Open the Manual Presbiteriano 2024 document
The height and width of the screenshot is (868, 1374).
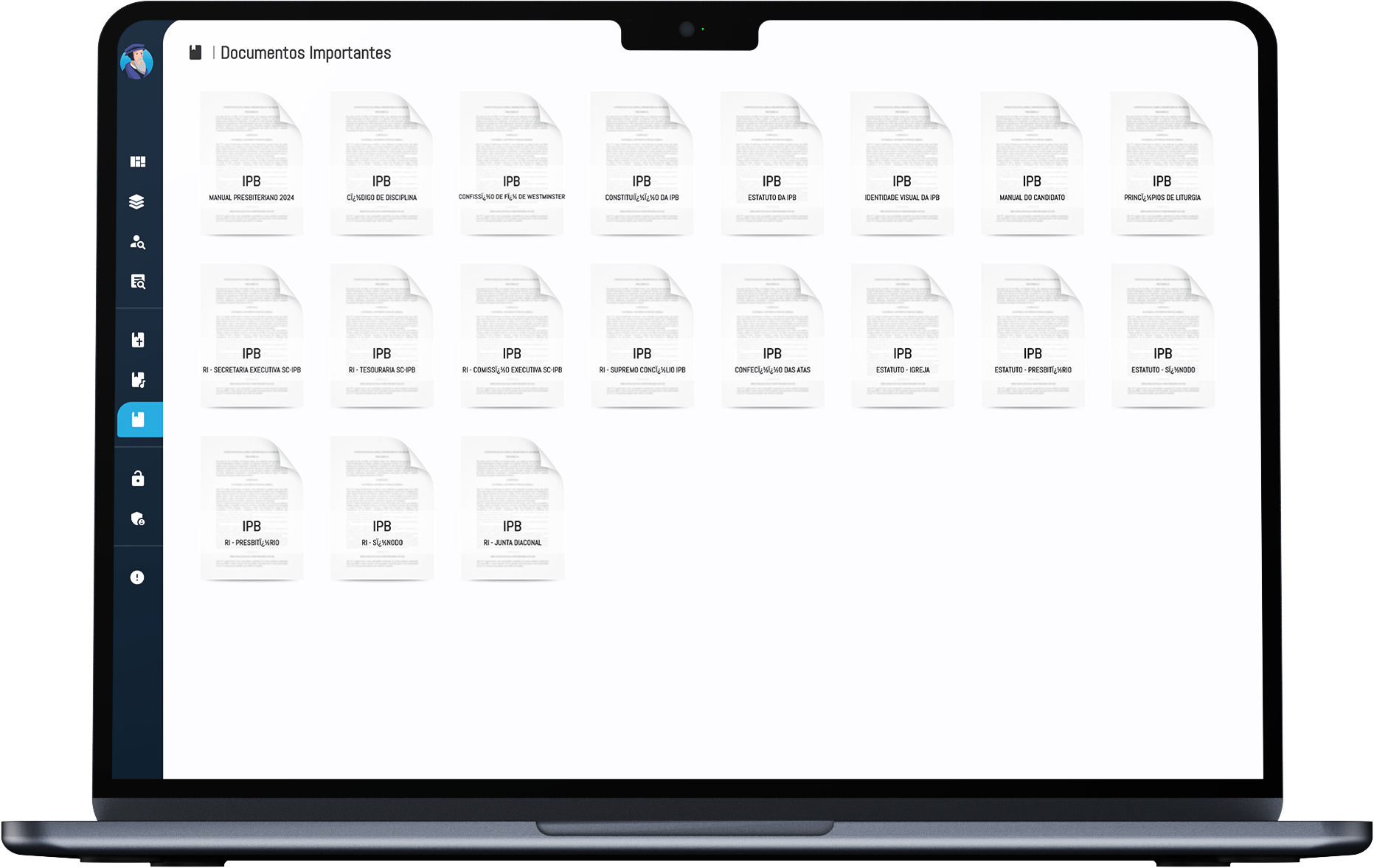click(x=251, y=164)
